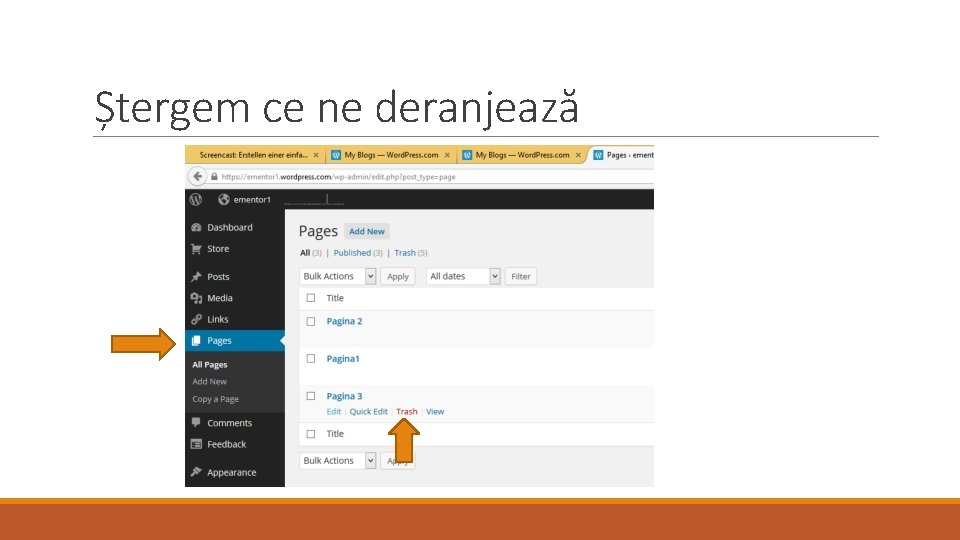Open Media library icon in sidebar
Image resolution: width=960 pixels, height=540 pixels.
click(197, 298)
